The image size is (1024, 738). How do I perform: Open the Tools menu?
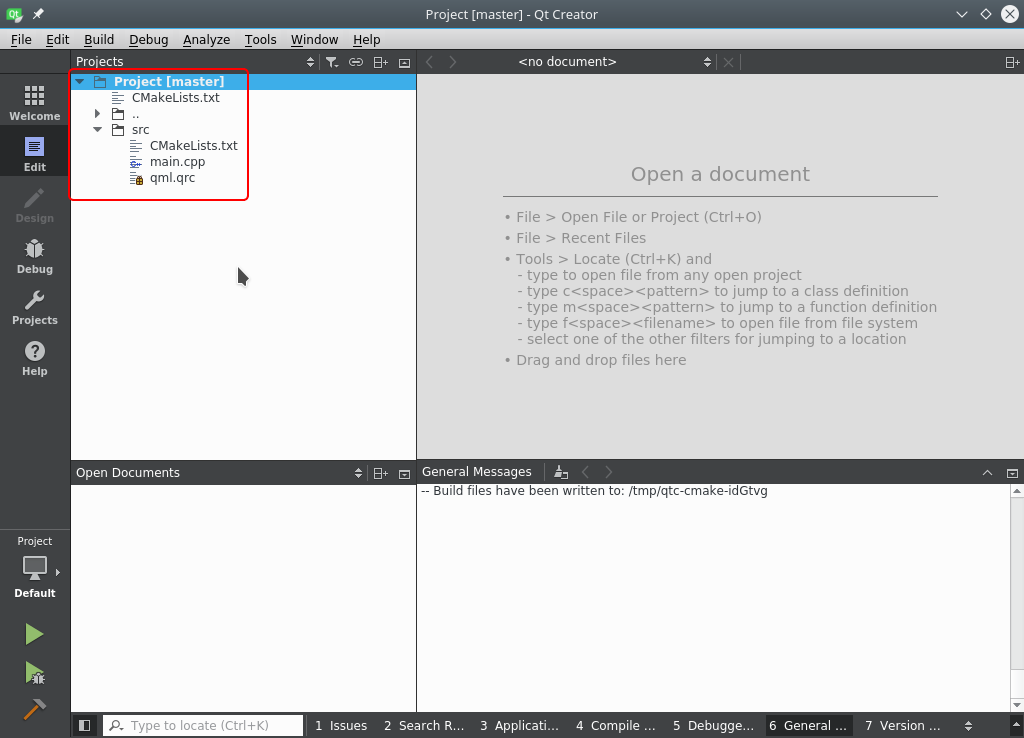261,39
